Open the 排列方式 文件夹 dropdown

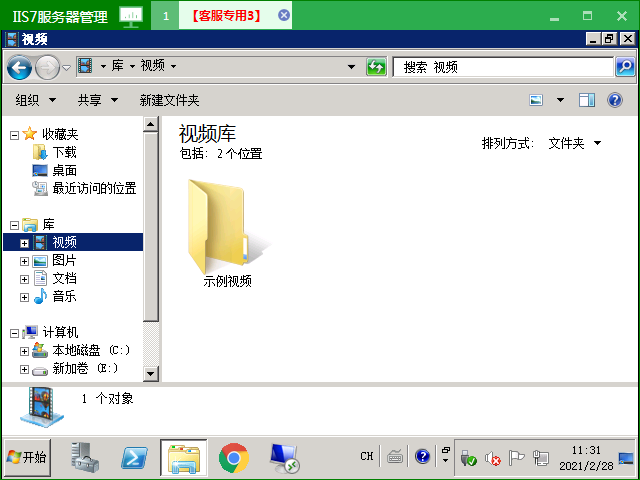575,143
